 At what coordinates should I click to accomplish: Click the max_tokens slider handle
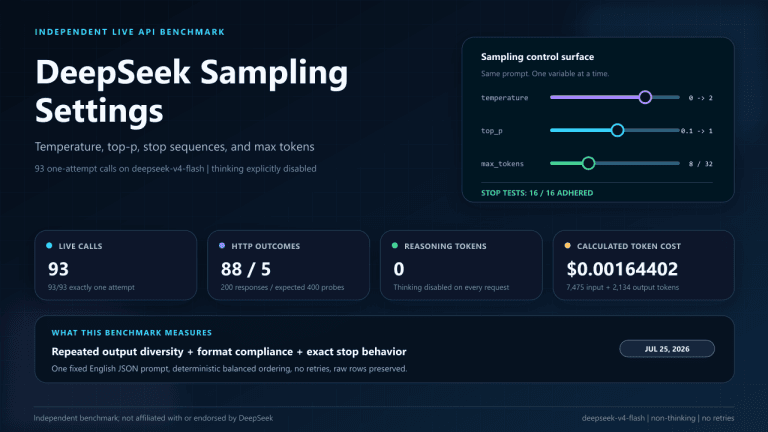point(588,163)
